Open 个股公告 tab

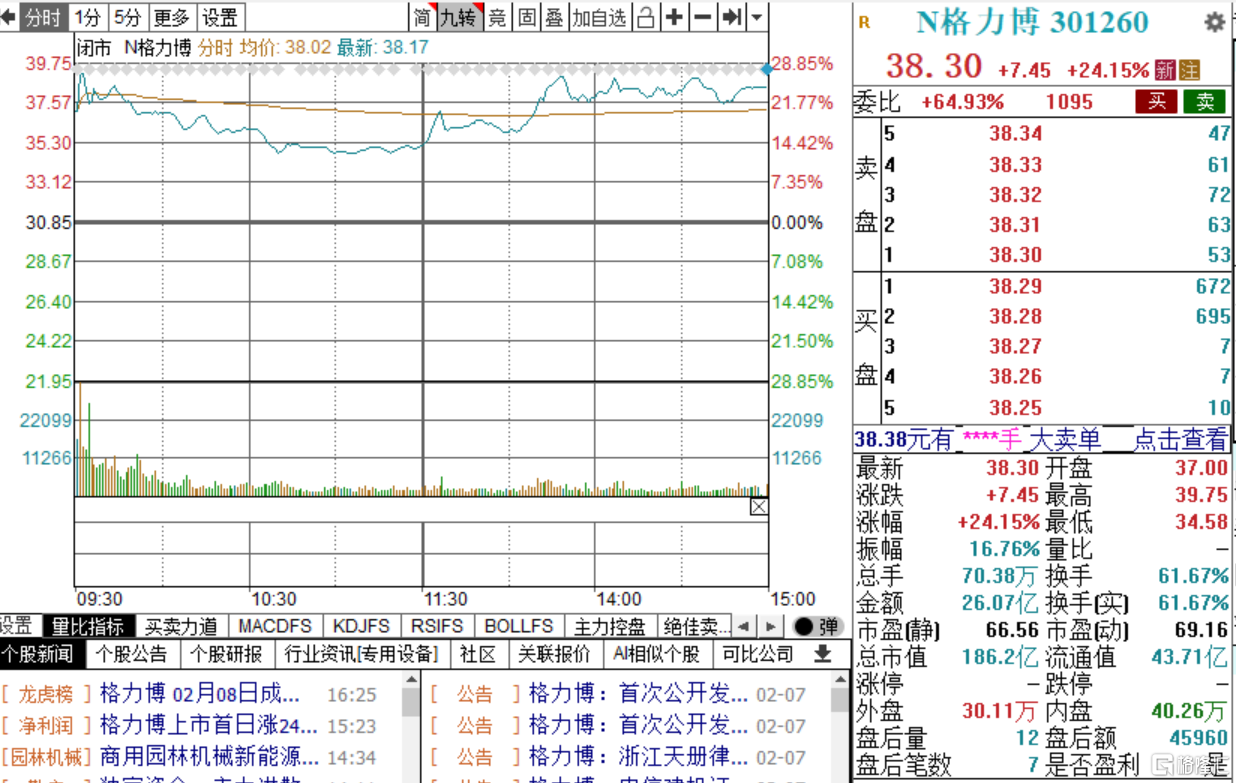tap(131, 654)
